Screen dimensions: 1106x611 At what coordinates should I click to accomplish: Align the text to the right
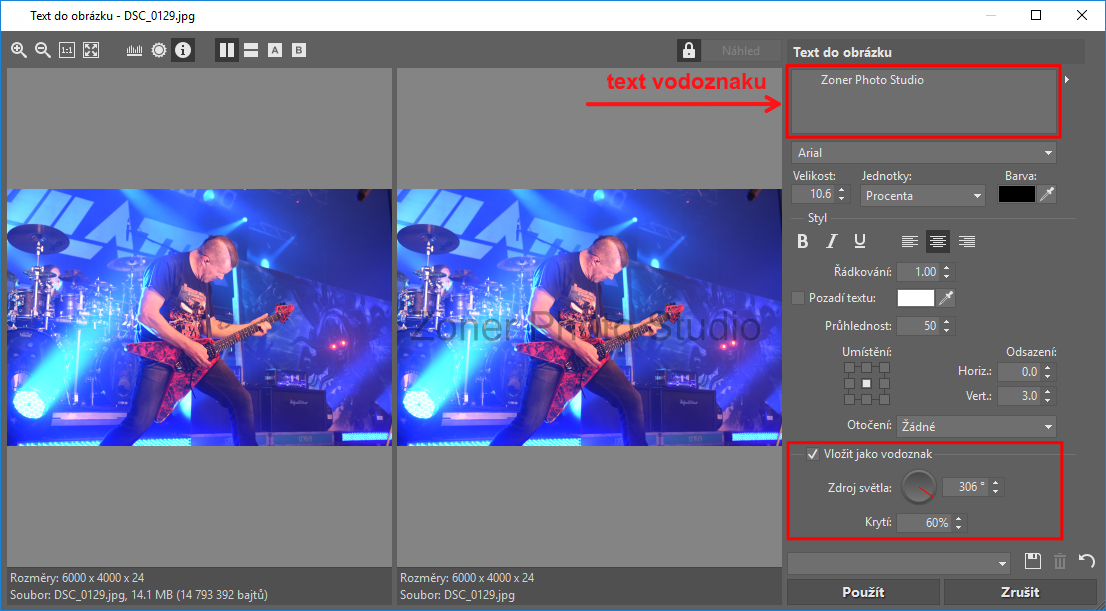(966, 242)
